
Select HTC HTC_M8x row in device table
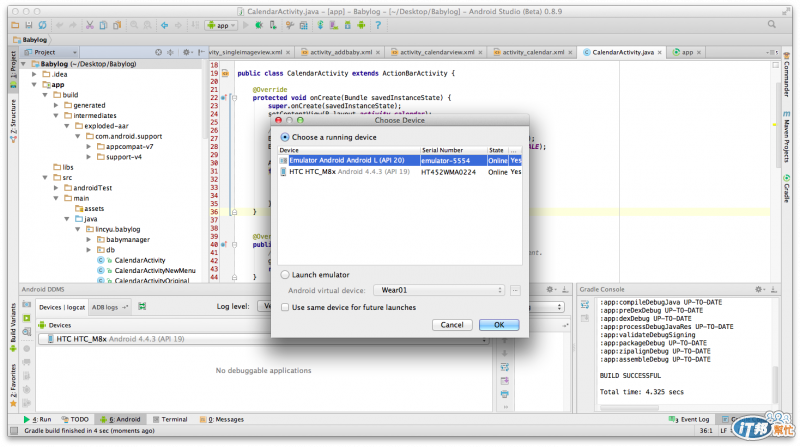400,172
